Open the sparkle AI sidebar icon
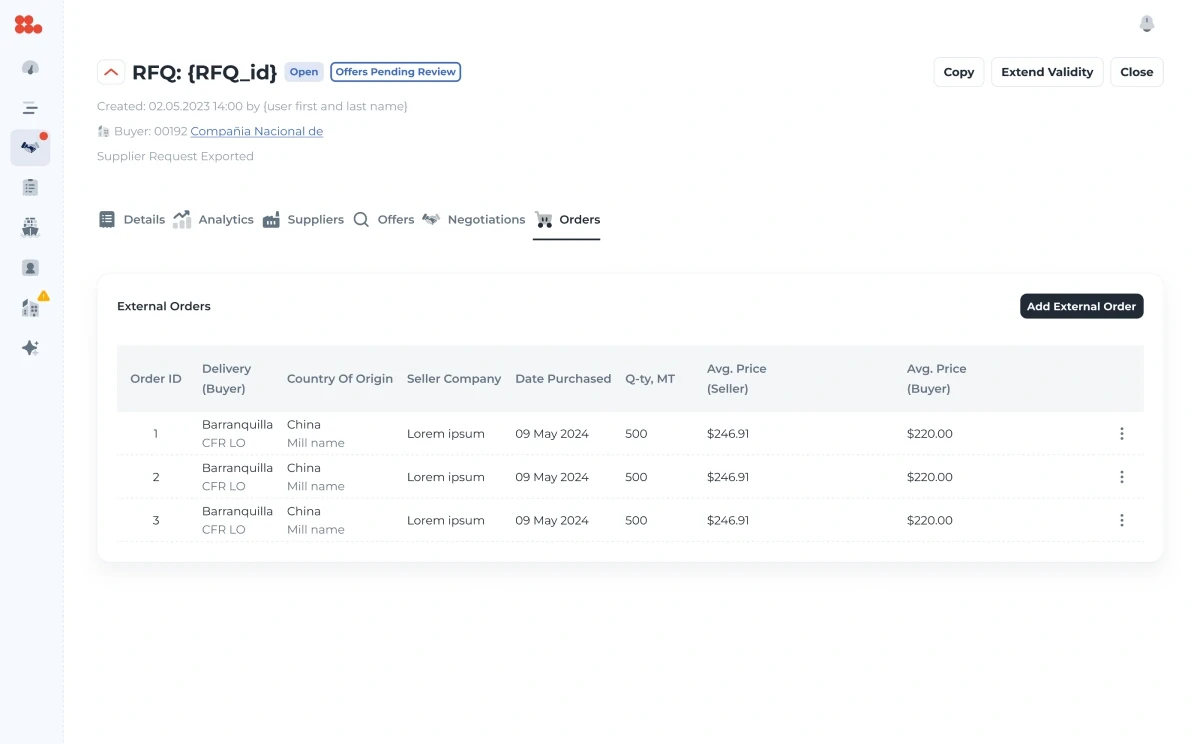 pos(30,348)
